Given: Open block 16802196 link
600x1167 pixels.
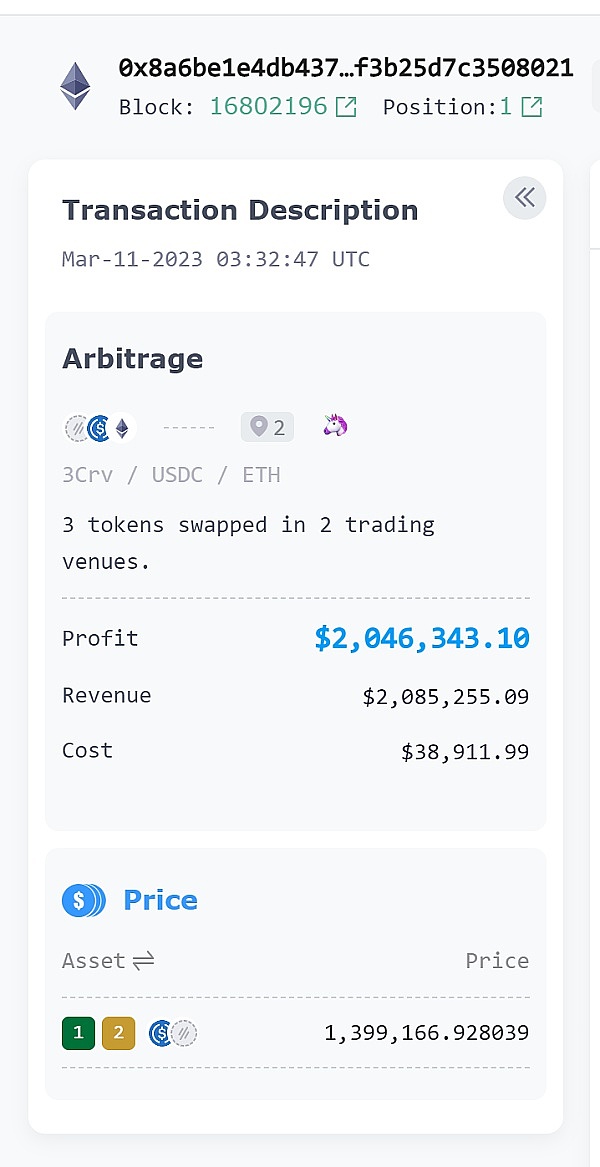Looking at the screenshot, I should point(268,106).
